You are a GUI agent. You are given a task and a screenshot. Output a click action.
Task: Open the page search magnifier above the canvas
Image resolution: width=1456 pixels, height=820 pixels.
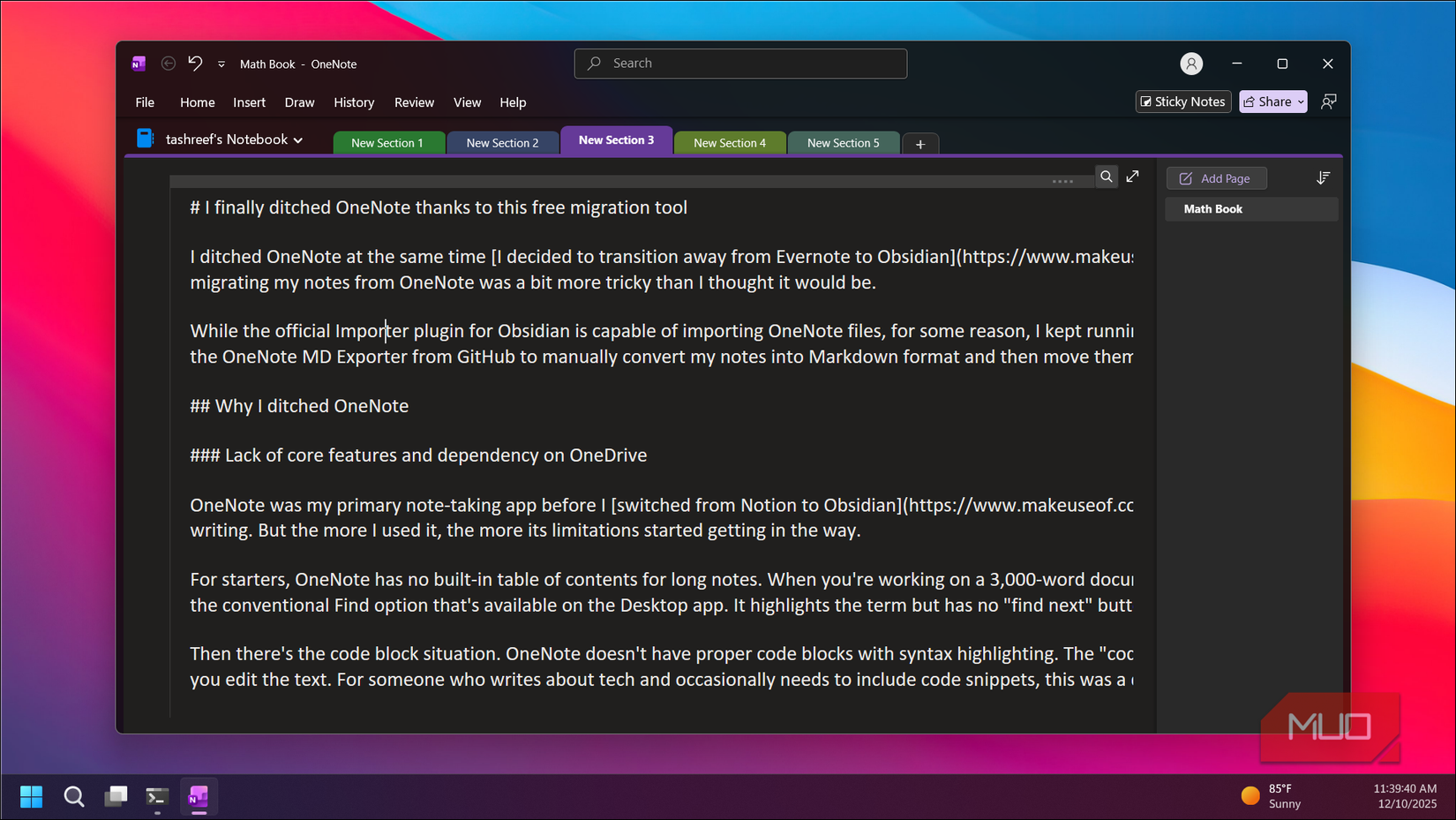1107,177
